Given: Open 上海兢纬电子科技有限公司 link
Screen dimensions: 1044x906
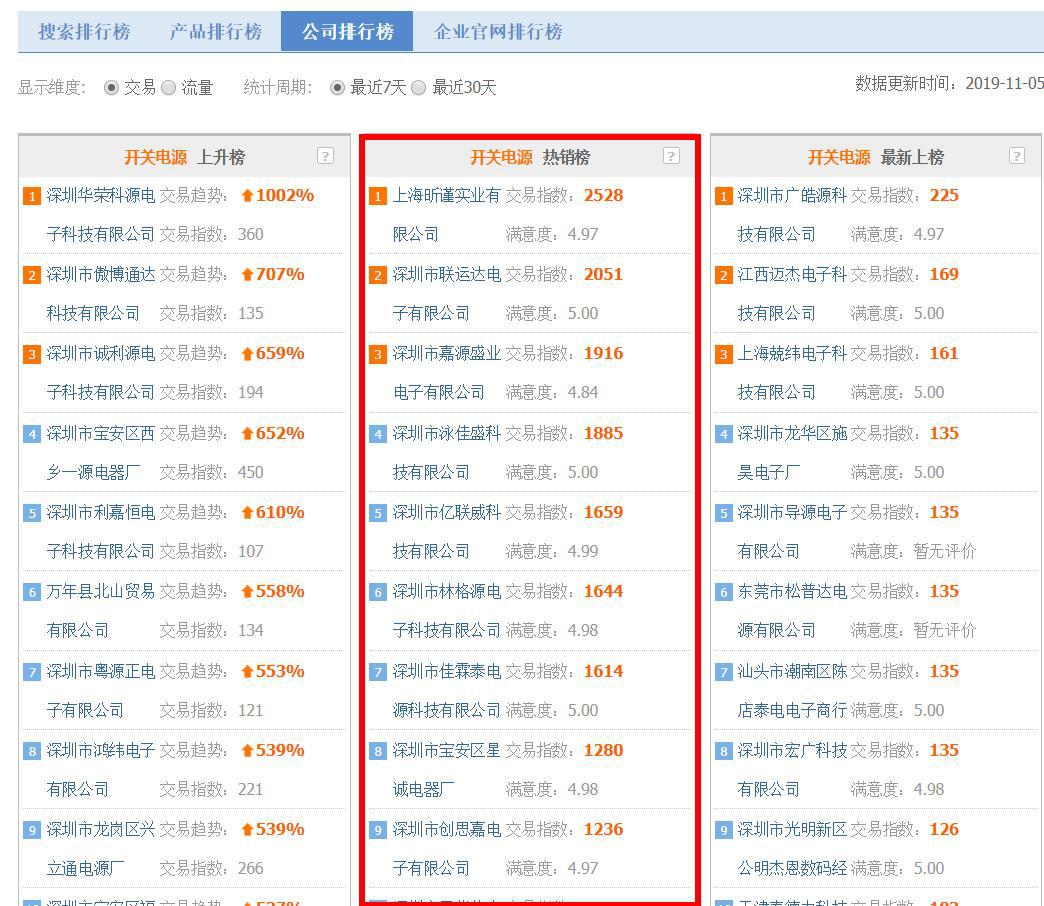Looking at the screenshot, I should point(792,373).
